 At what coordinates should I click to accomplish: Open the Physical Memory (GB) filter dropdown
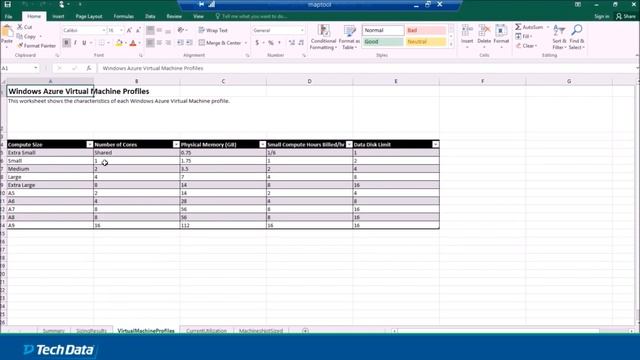coord(262,144)
